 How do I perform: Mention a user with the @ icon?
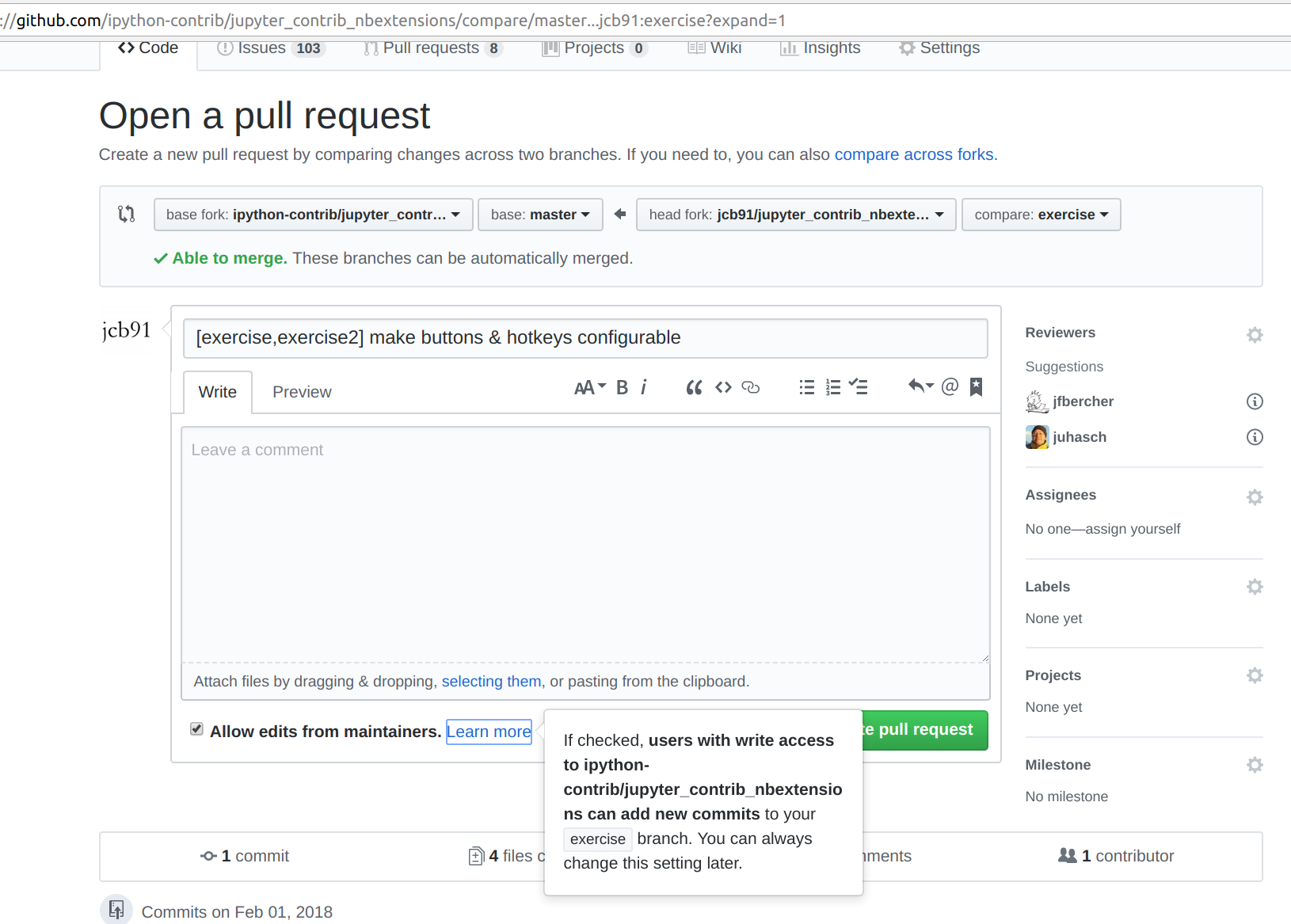[950, 386]
